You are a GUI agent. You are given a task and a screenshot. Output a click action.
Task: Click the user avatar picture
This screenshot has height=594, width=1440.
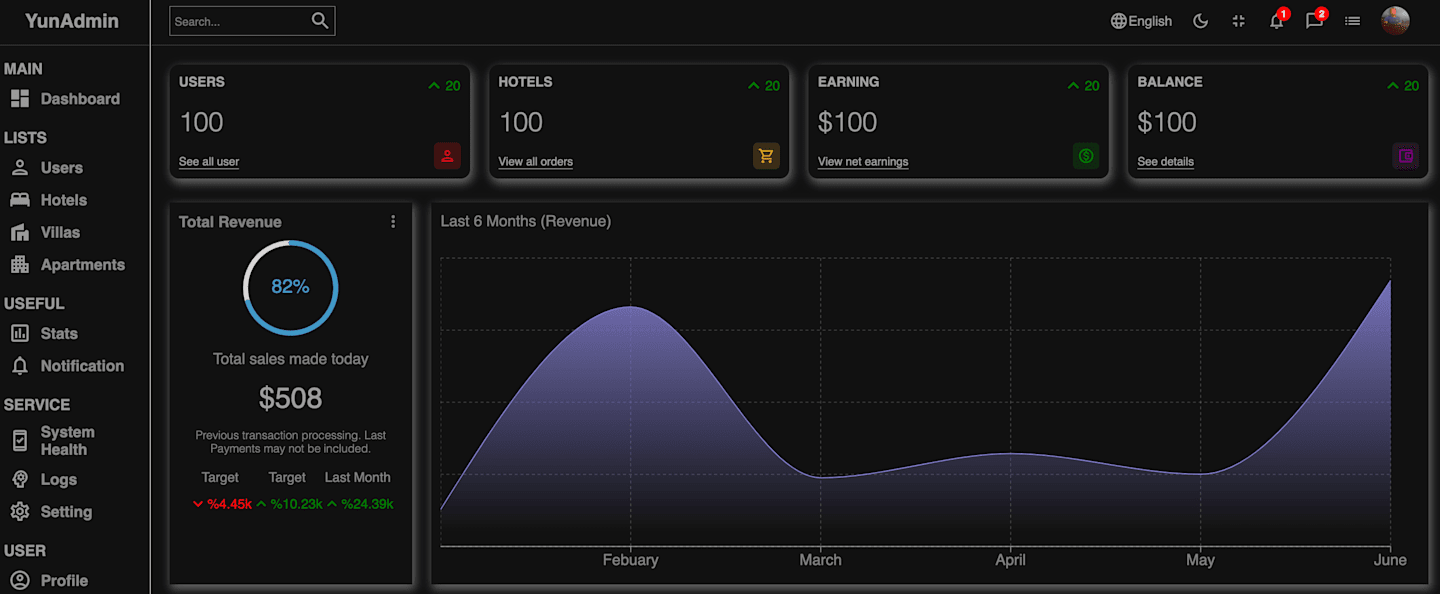pyautogui.click(x=1395, y=21)
